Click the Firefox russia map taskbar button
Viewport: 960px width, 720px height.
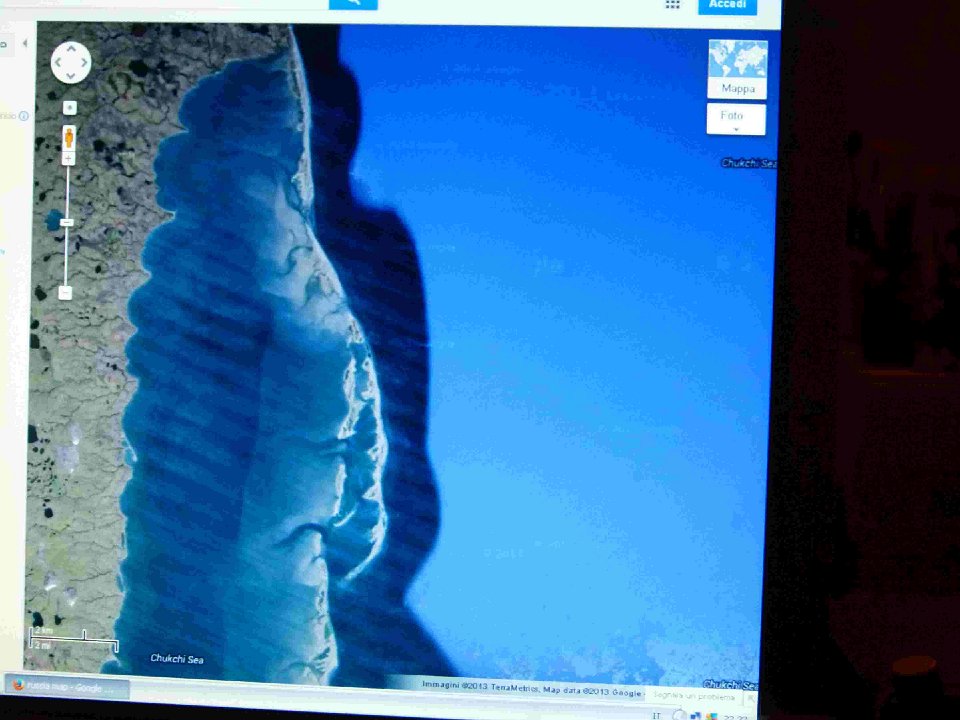67,687
